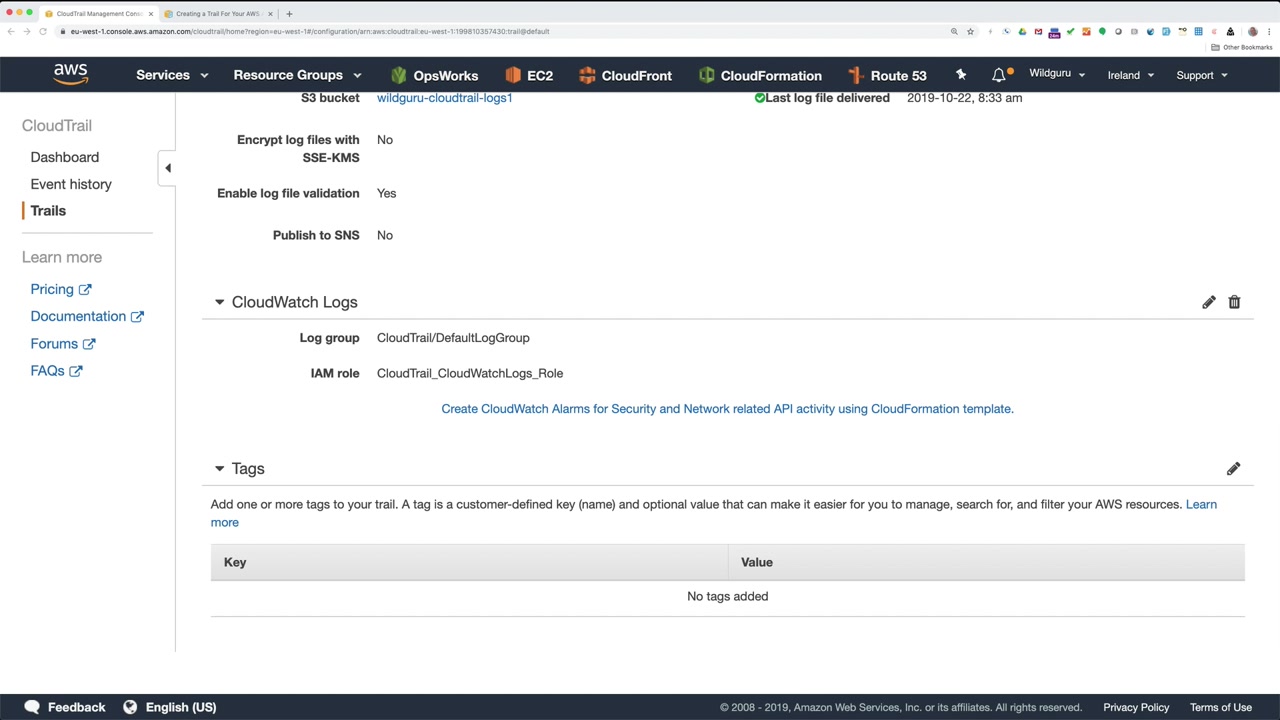Open the Ireland region dropdown
Image resolution: width=1280 pixels, height=720 pixels.
tap(1131, 75)
